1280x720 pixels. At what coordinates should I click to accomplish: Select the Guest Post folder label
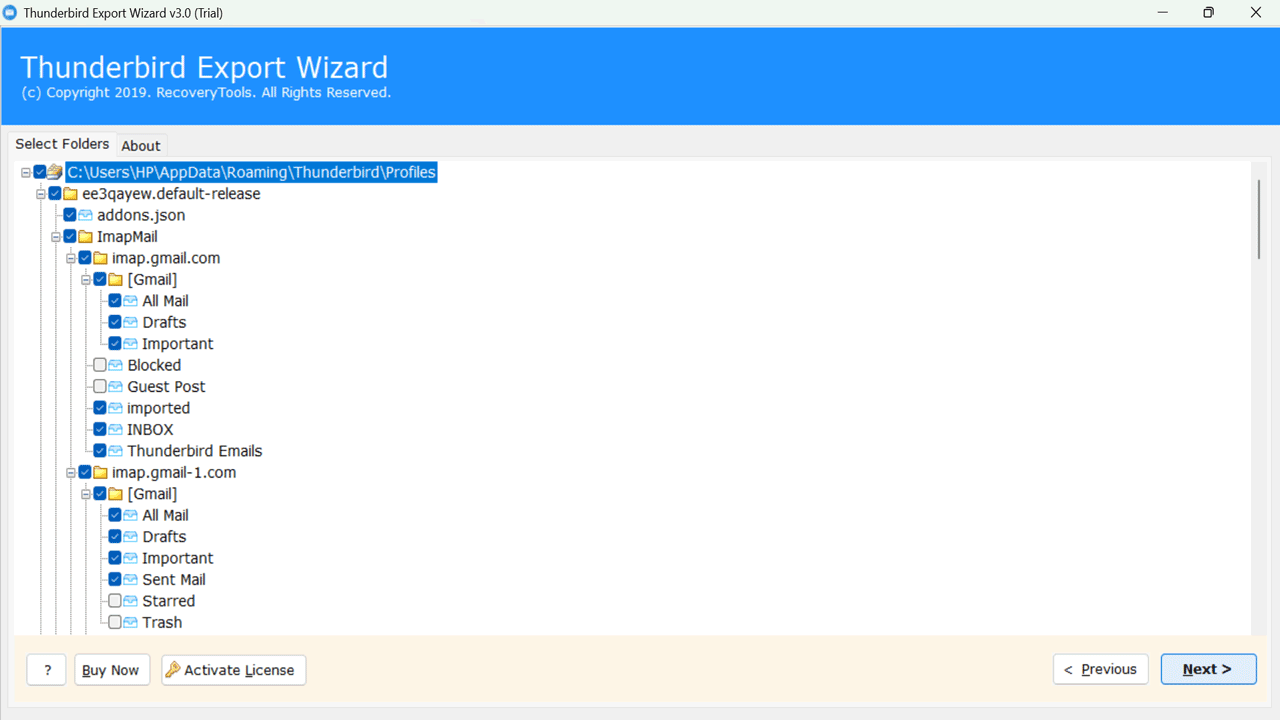166,387
